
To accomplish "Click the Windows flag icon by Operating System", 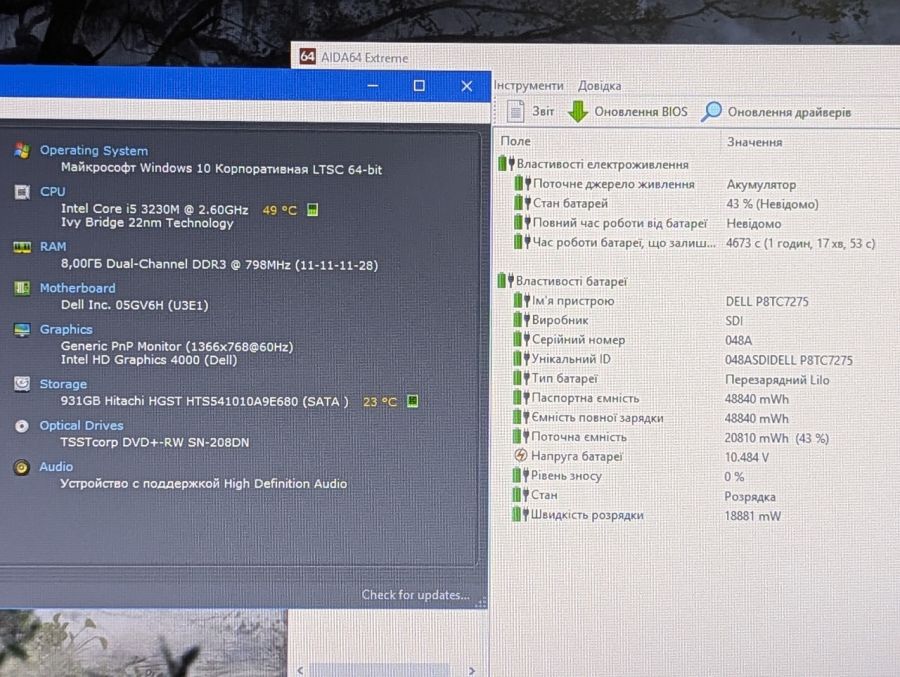I will [x=22, y=150].
